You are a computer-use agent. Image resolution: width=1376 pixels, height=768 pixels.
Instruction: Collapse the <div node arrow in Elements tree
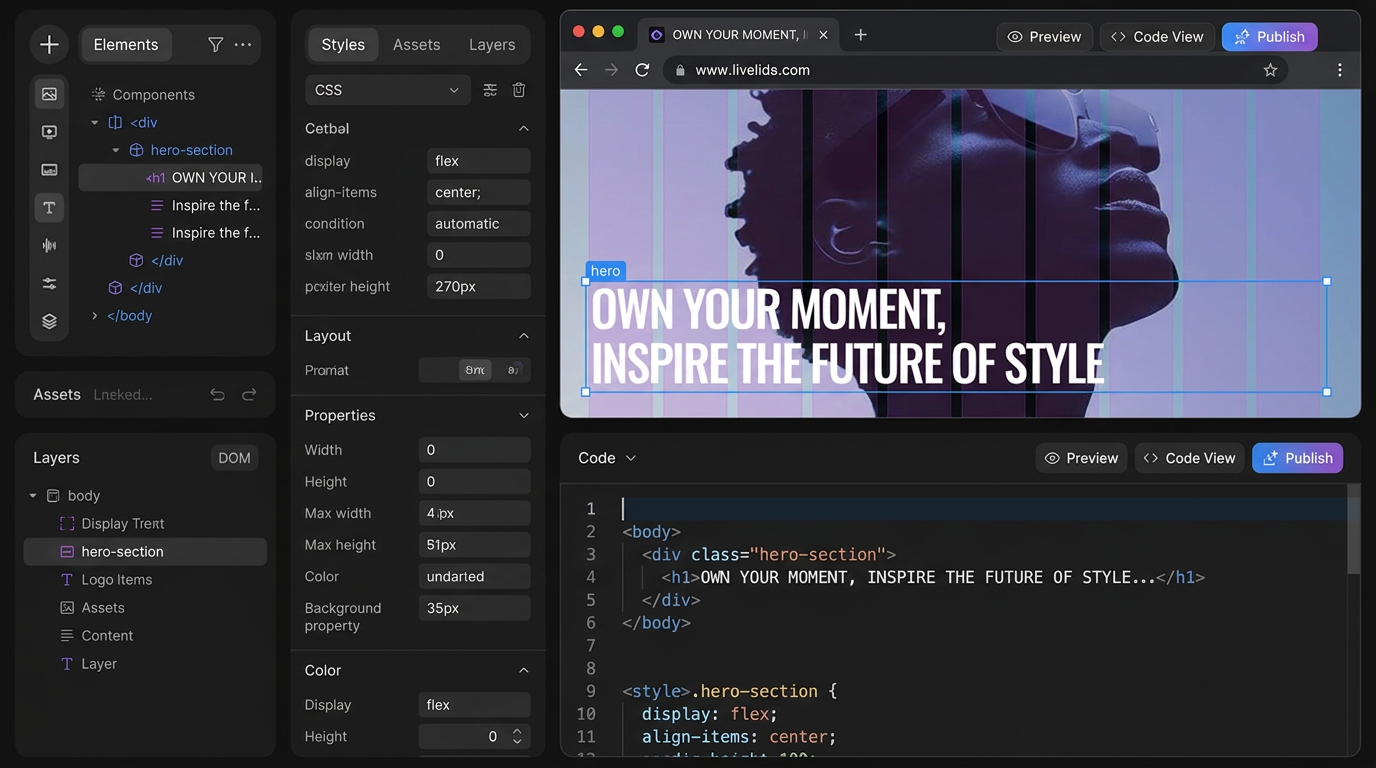[x=95, y=123]
